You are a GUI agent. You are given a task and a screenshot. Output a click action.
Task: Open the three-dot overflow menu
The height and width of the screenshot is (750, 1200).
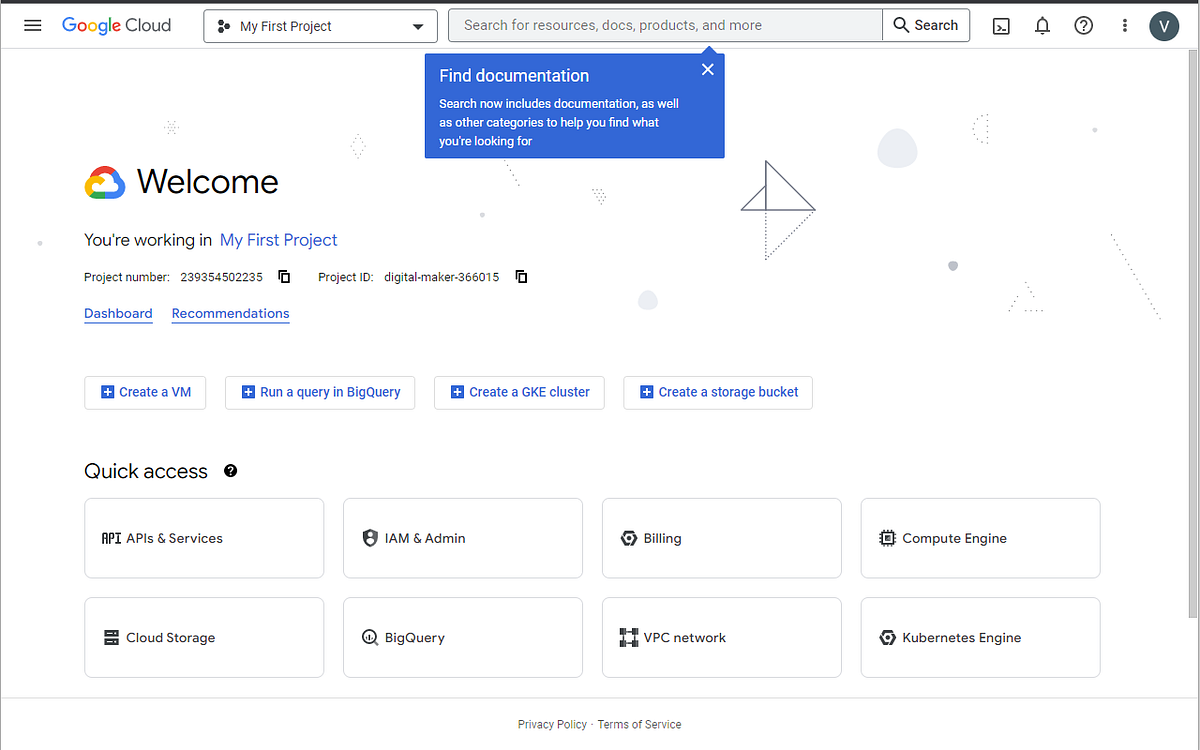coord(1124,25)
